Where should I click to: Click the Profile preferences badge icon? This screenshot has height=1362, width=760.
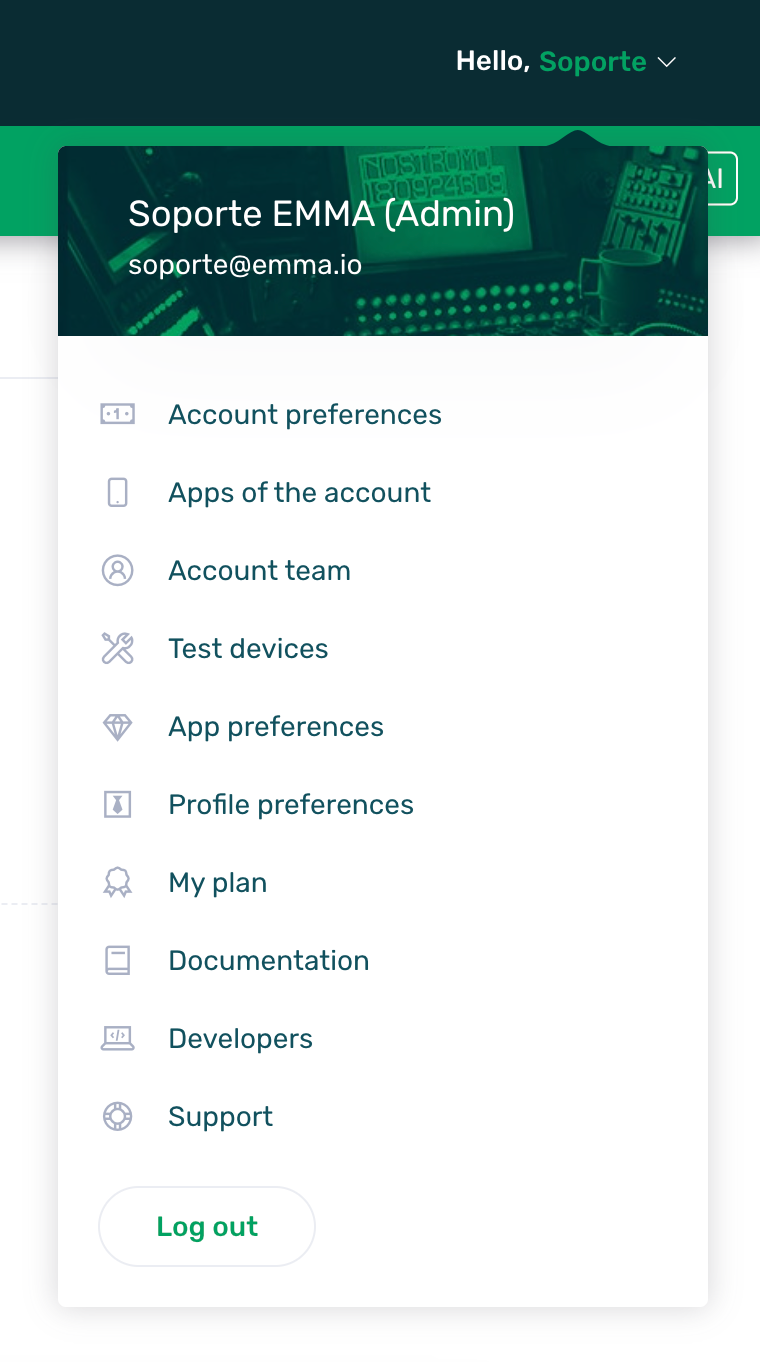[x=117, y=804]
